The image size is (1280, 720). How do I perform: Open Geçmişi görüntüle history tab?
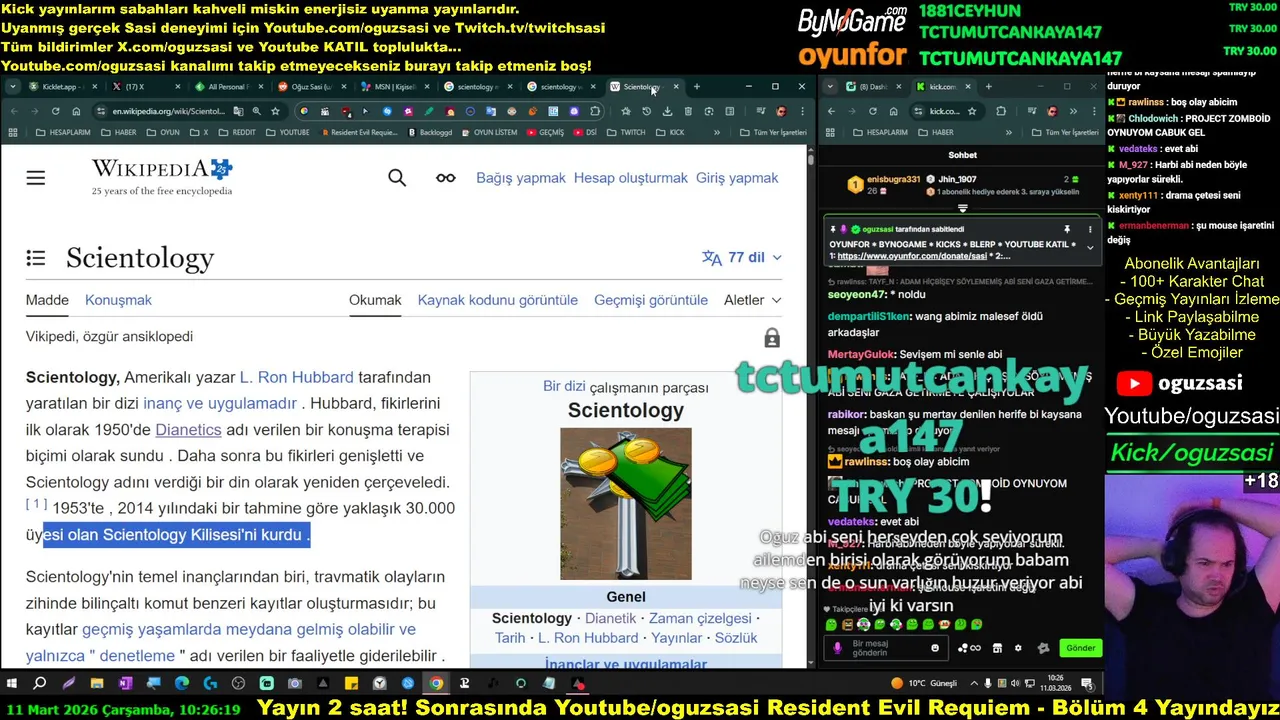(651, 300)
